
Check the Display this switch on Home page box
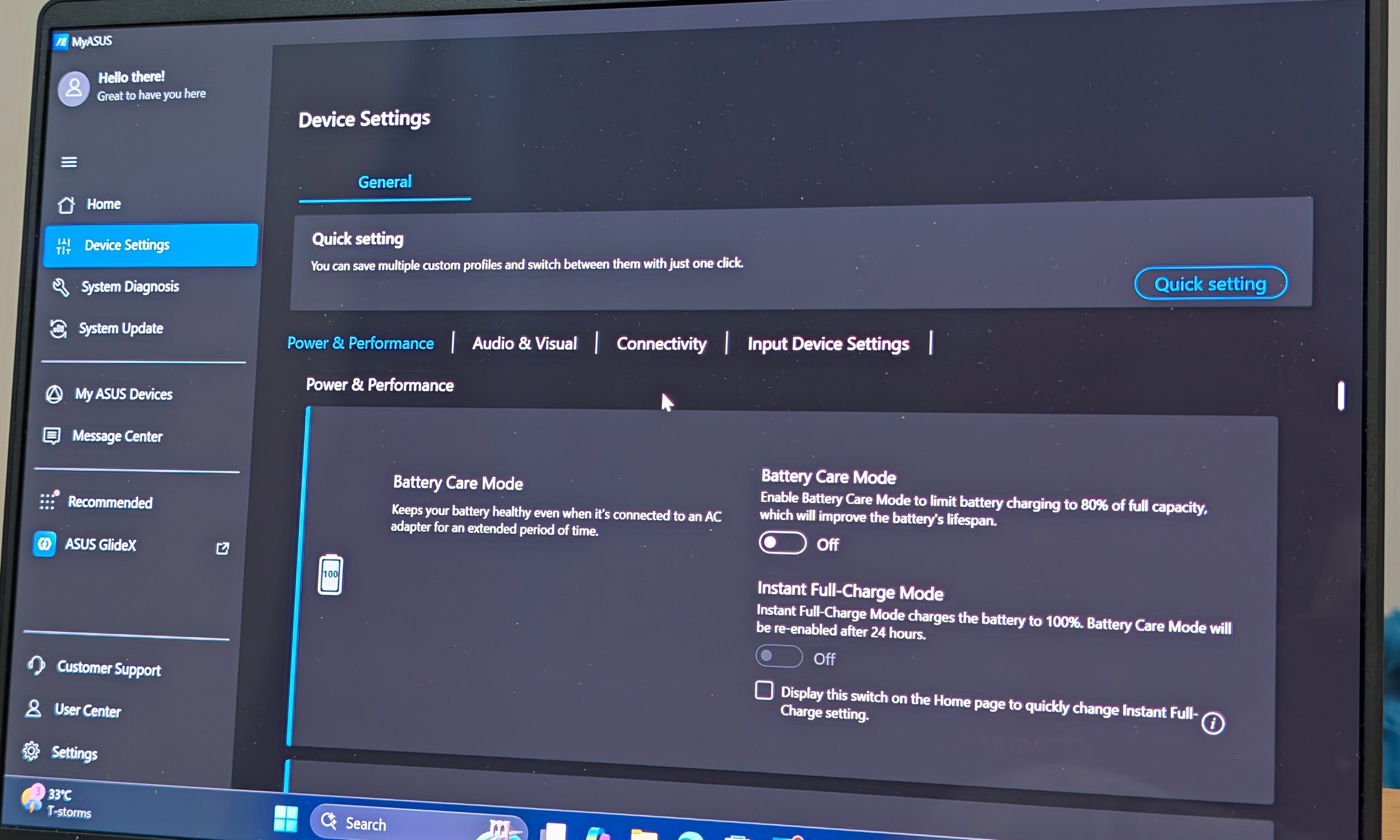coord(764,690)
